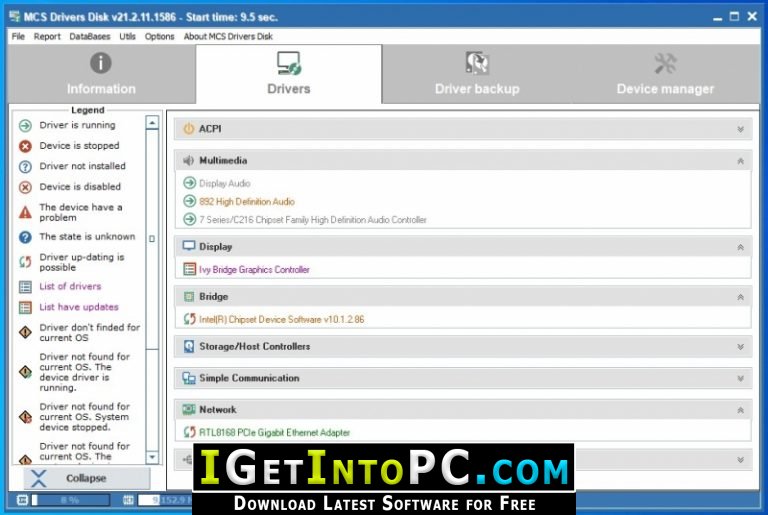This screenshot has height=515, width=768.
Task: Click the legend scrollbar up arrow
Action: [x=152, y=123]
